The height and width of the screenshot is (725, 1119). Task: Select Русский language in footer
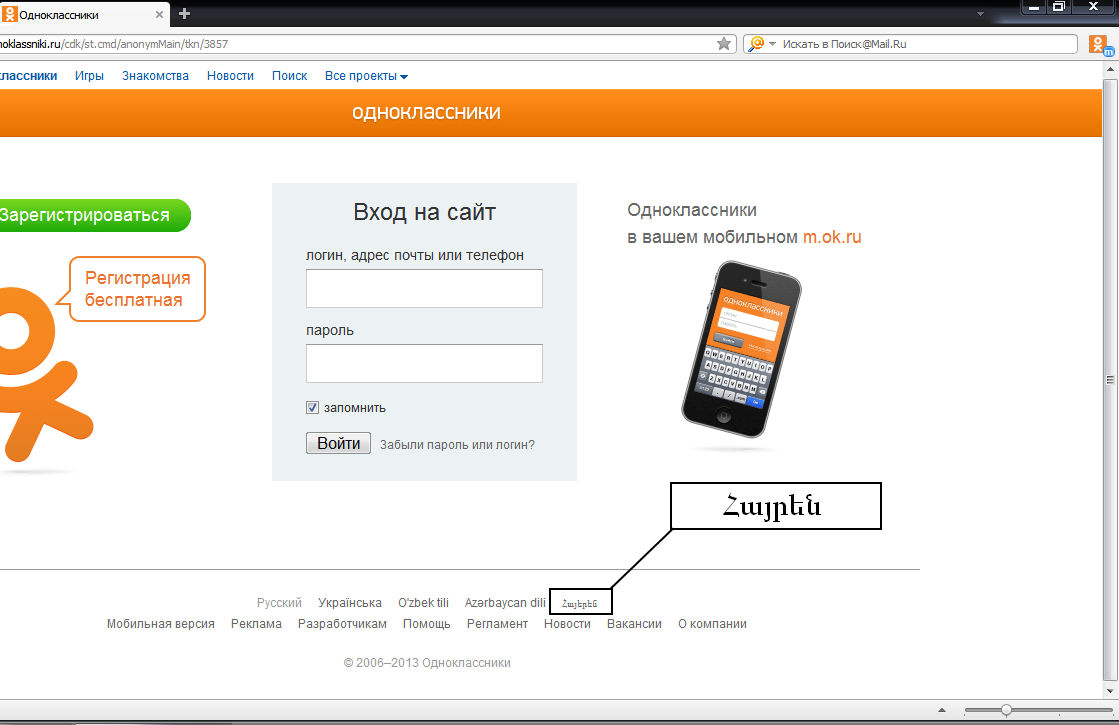pos(279,603)
